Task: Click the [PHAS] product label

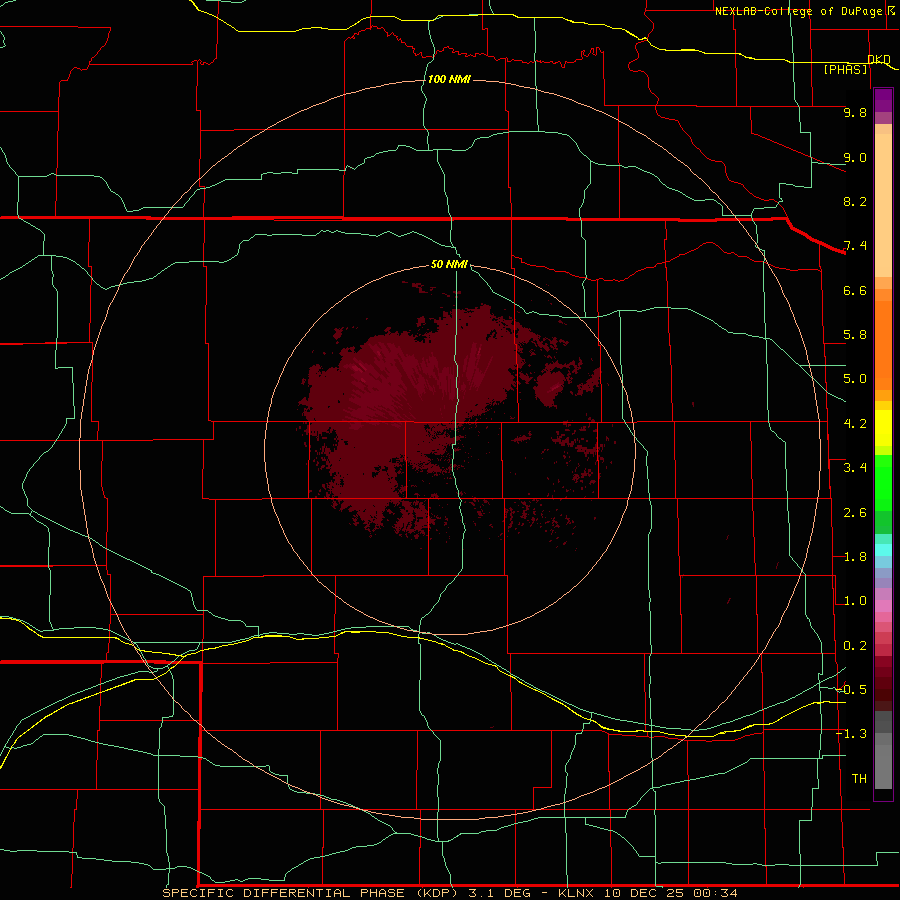Action: coord(845,69)
